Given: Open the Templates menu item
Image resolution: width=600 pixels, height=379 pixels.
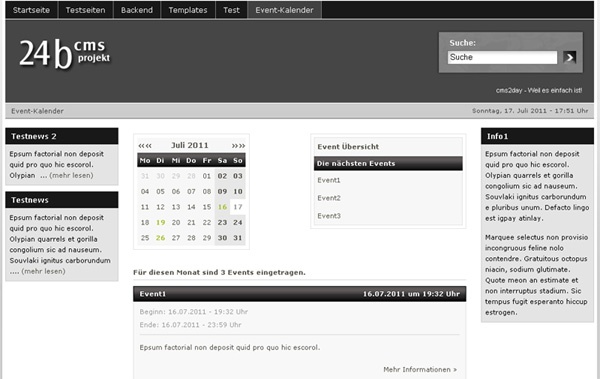Looking at the screenshot, I should pos(188,10).
